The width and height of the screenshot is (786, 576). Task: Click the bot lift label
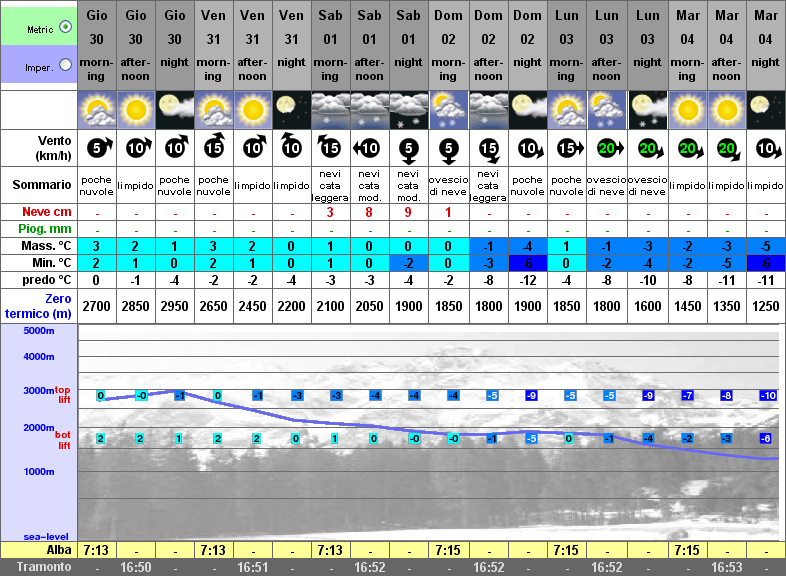(x=63, y=440)
